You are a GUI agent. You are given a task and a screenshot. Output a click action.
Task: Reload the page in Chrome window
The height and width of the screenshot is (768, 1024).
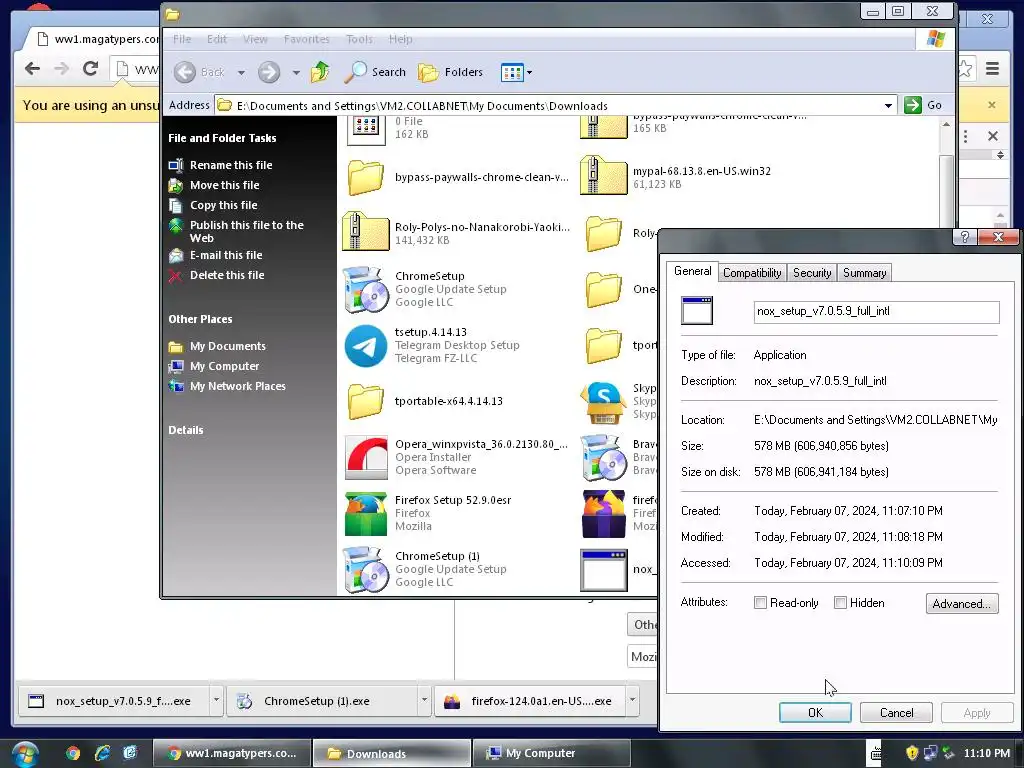pyautogui.click(x=90, y=68)
